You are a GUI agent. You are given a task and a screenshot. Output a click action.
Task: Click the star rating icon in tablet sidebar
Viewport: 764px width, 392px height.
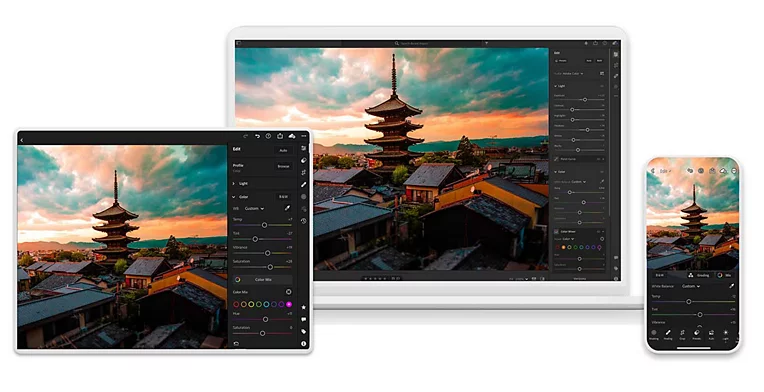coord(303,307)
